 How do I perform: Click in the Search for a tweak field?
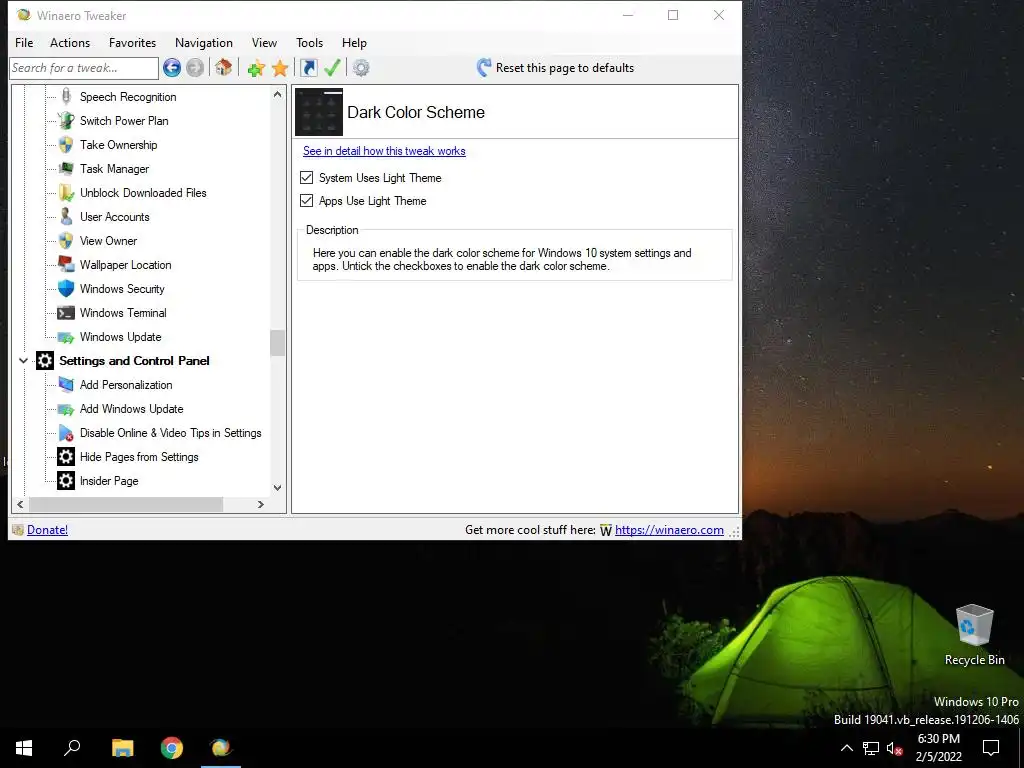coord(84,68)
